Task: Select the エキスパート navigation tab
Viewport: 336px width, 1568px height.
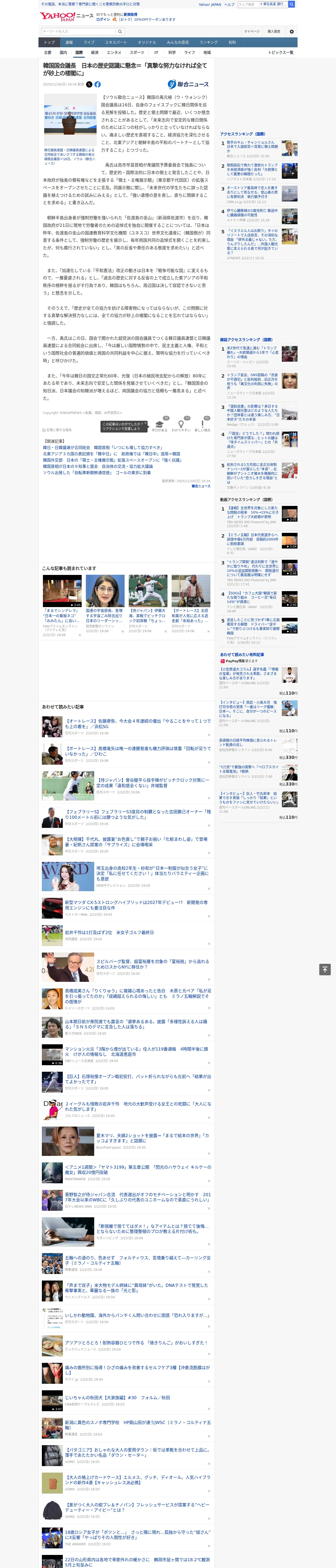Action: (x=116, y=43)
